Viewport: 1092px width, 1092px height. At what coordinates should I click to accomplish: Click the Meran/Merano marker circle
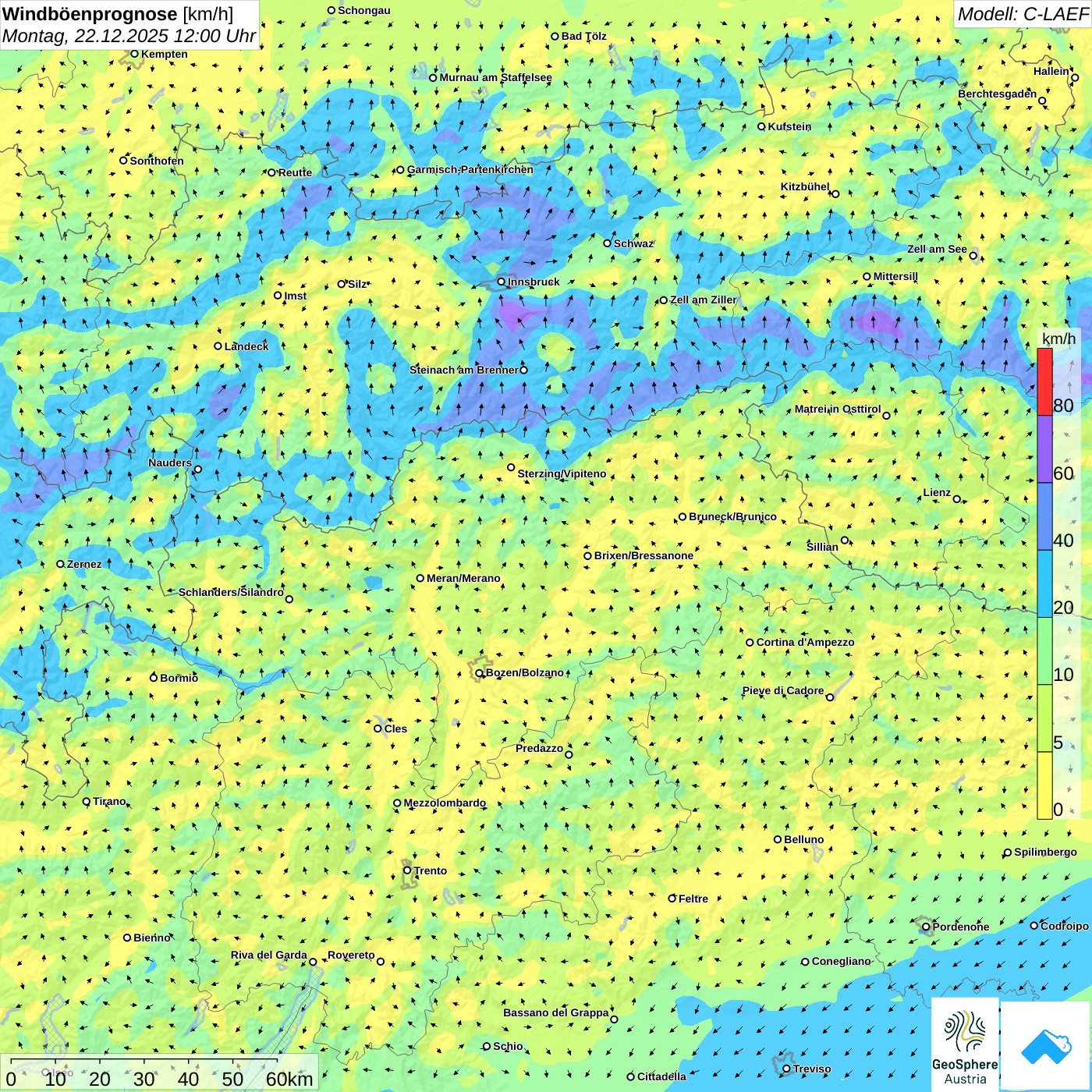coord(420,578)
